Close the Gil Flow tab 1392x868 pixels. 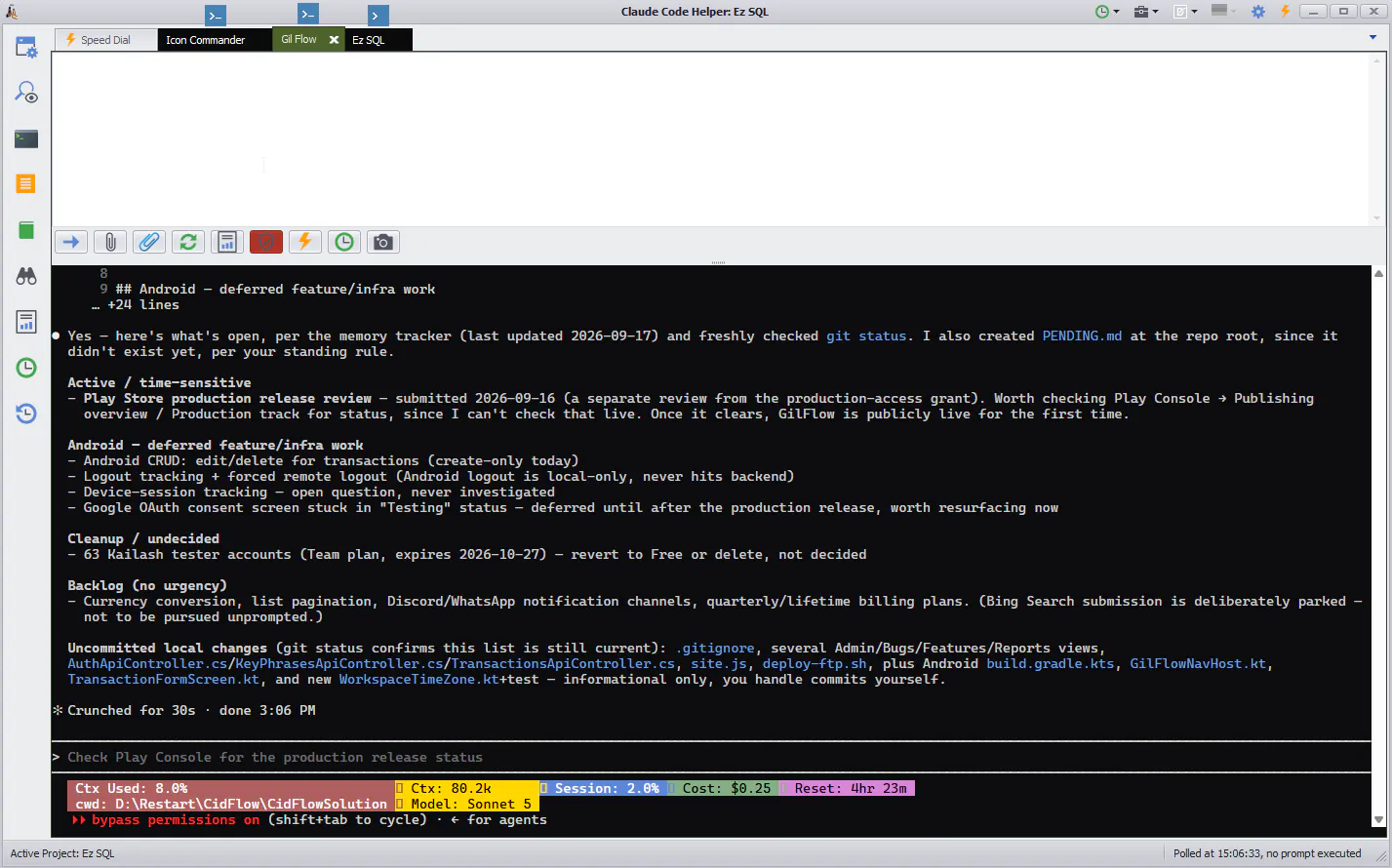coord(334,40)
